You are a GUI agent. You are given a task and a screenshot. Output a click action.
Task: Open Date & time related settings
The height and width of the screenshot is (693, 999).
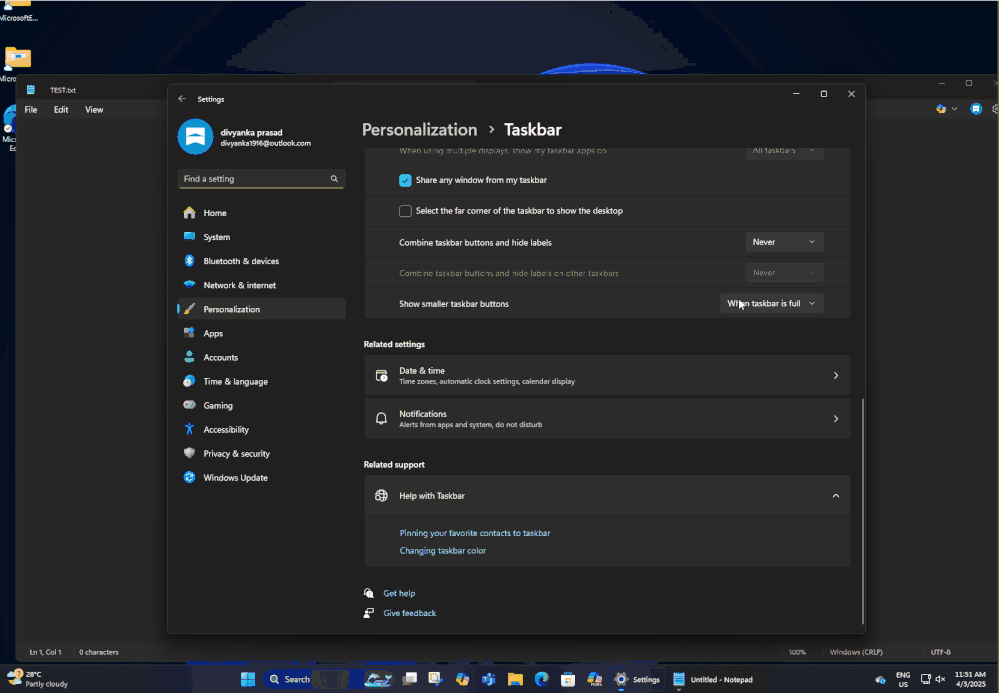[607, 375]
